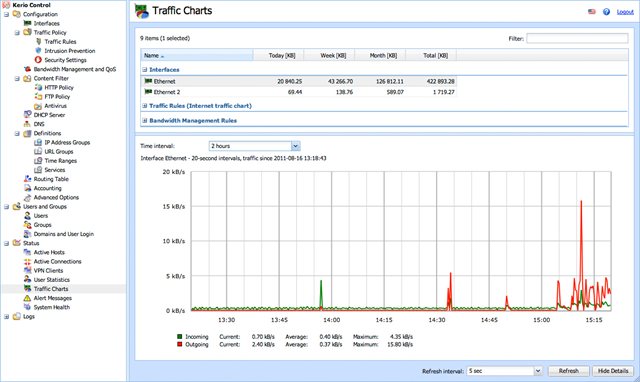The width and height of the screenshot is (640, 382).
Task: Open the Antivirus sidebar icon
Action: [38, 106]
